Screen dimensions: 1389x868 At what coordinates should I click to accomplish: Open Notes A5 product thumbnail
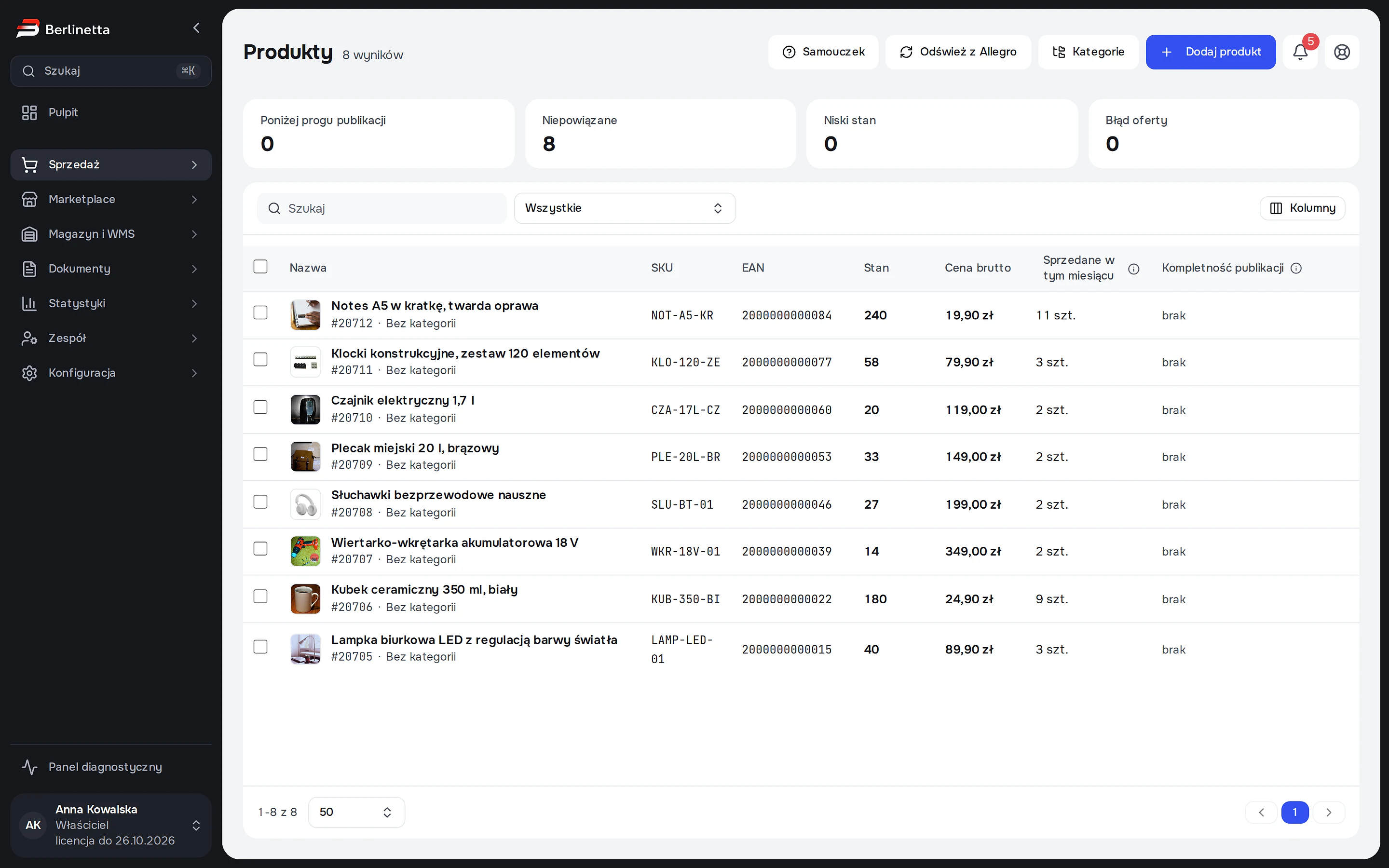[305, 314]
